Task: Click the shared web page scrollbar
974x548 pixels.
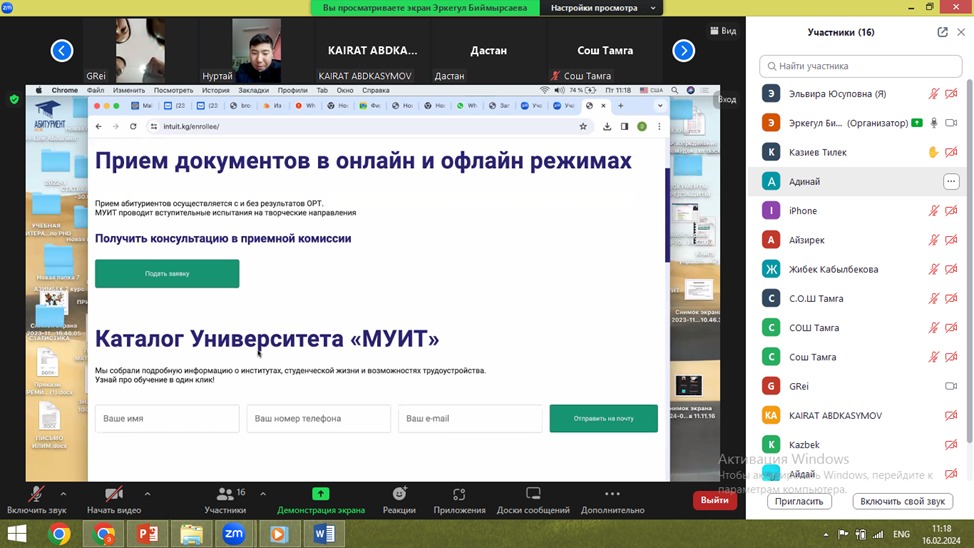Action: (x=667, y=214)
